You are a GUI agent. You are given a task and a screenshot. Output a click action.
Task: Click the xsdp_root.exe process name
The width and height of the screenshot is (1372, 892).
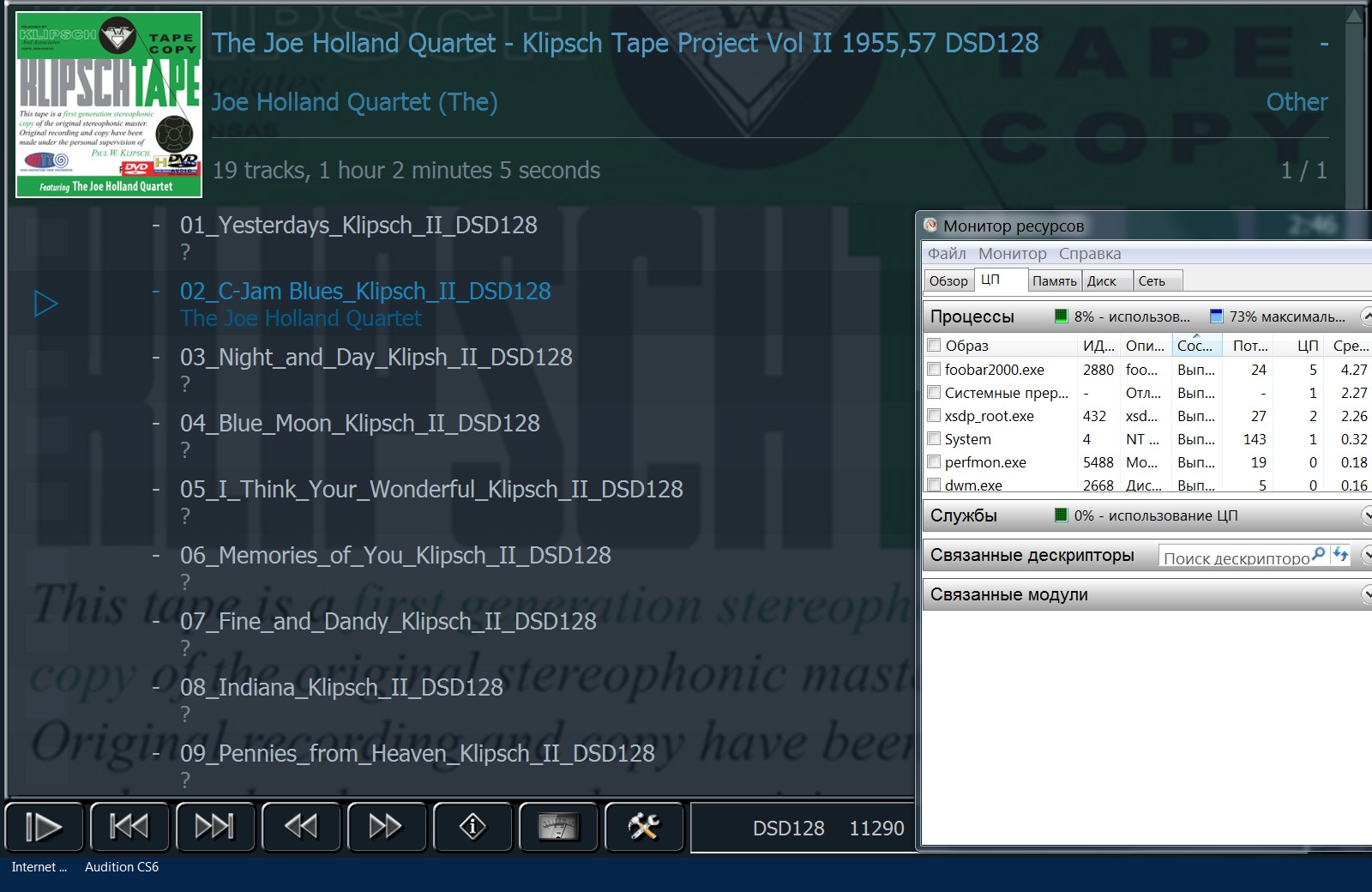(990, 416)
